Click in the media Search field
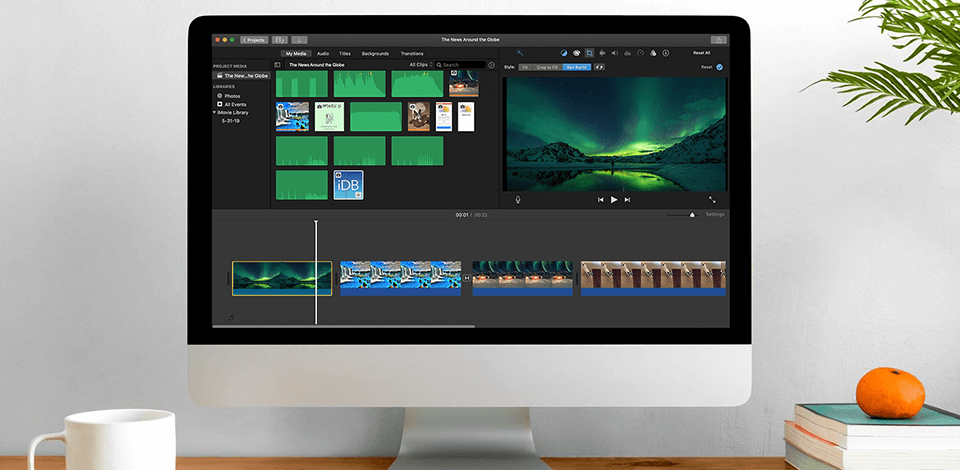 click(x=460, y=64)
